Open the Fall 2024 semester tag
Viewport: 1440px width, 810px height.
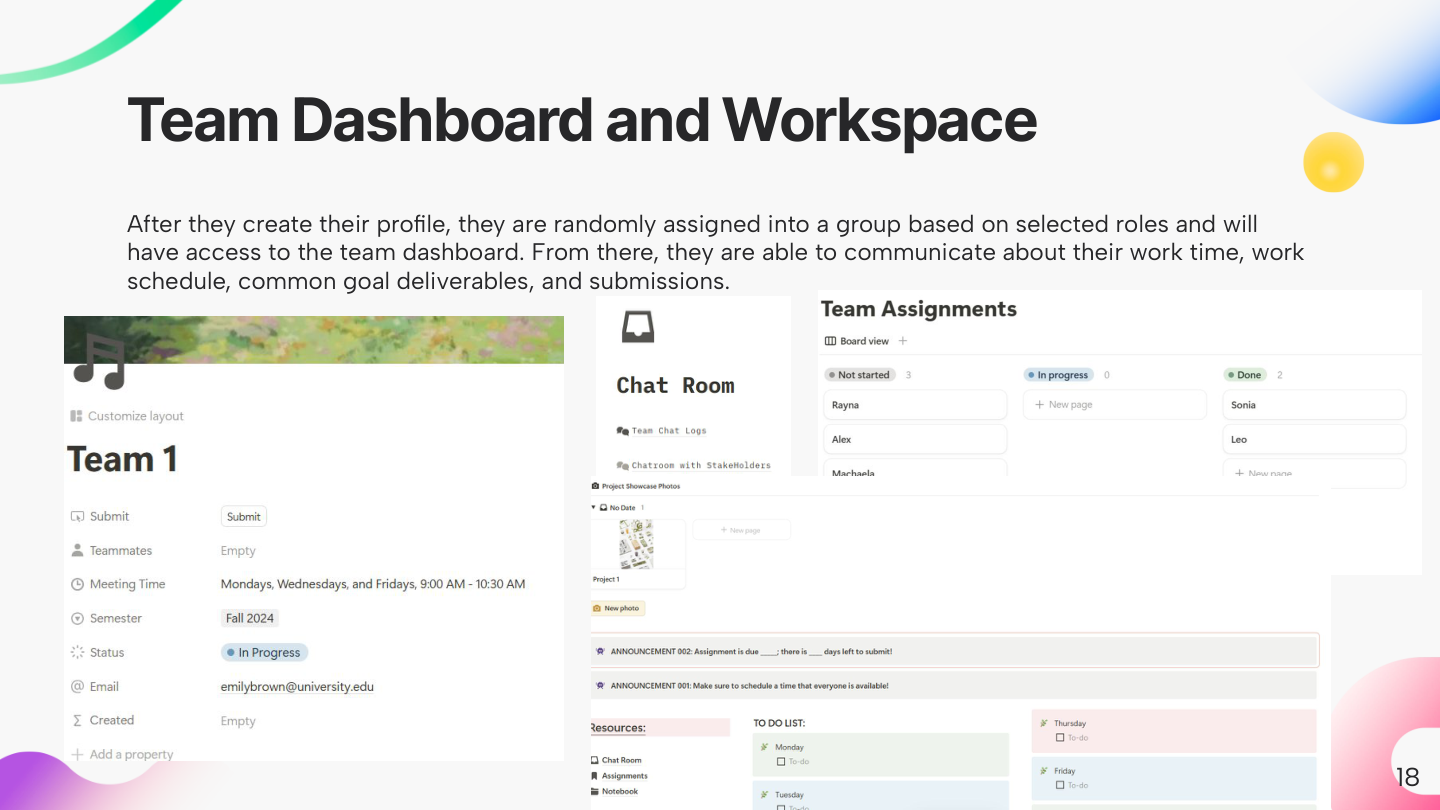click(249, 618)
